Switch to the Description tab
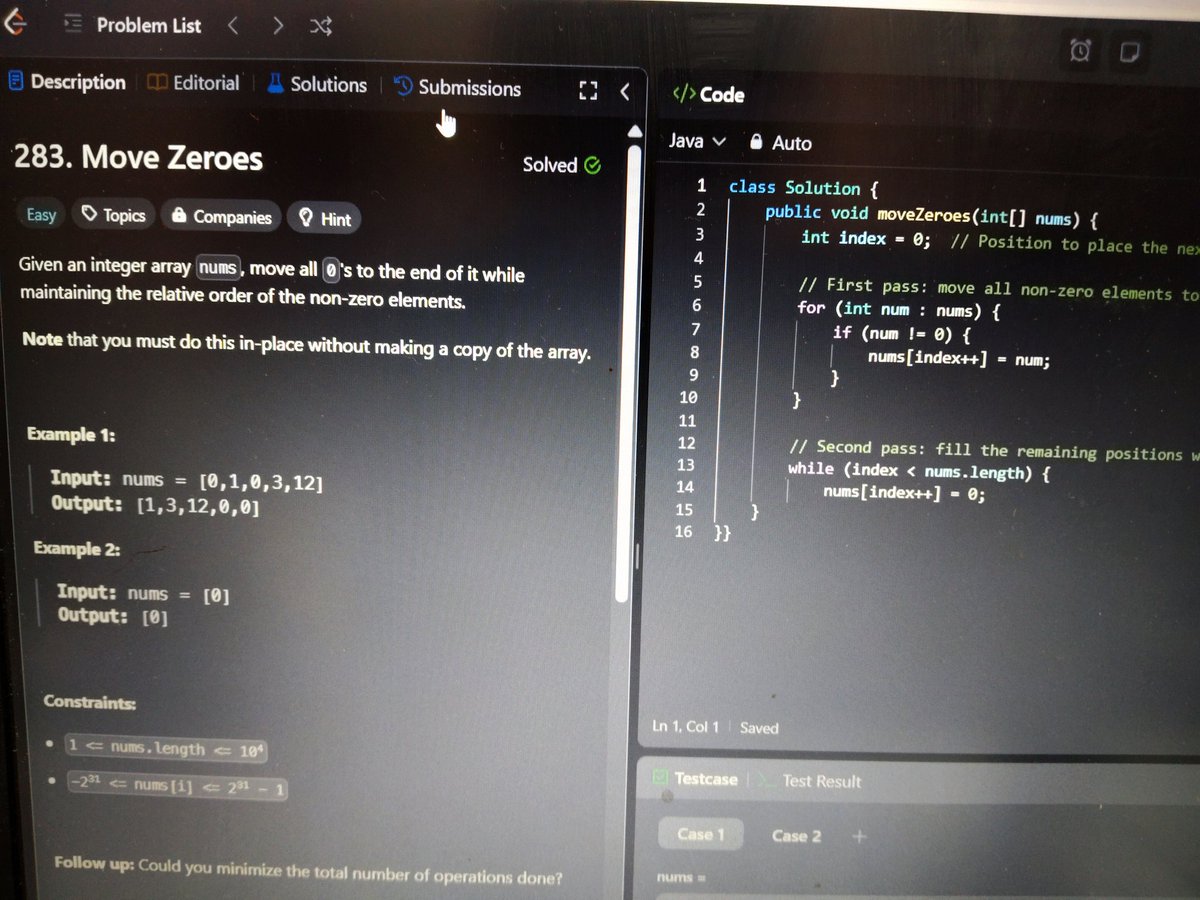 (x=67, y=82)
